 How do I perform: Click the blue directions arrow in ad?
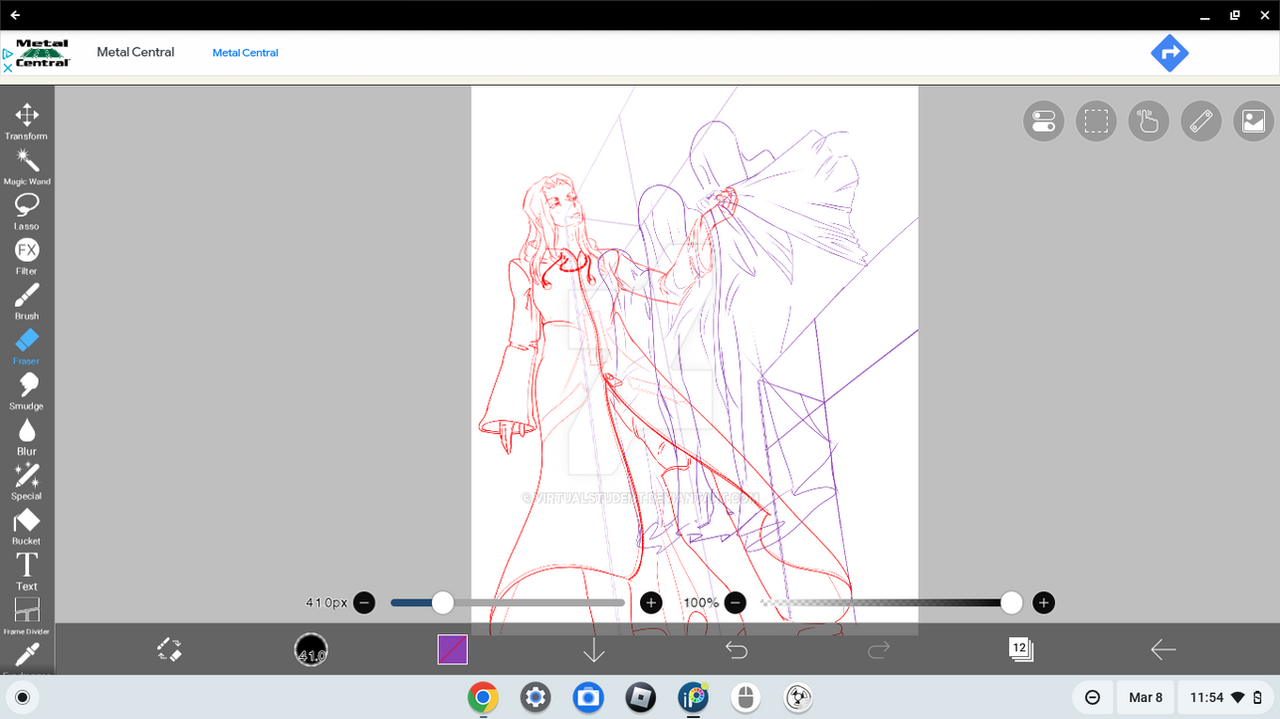point(1169,53)
